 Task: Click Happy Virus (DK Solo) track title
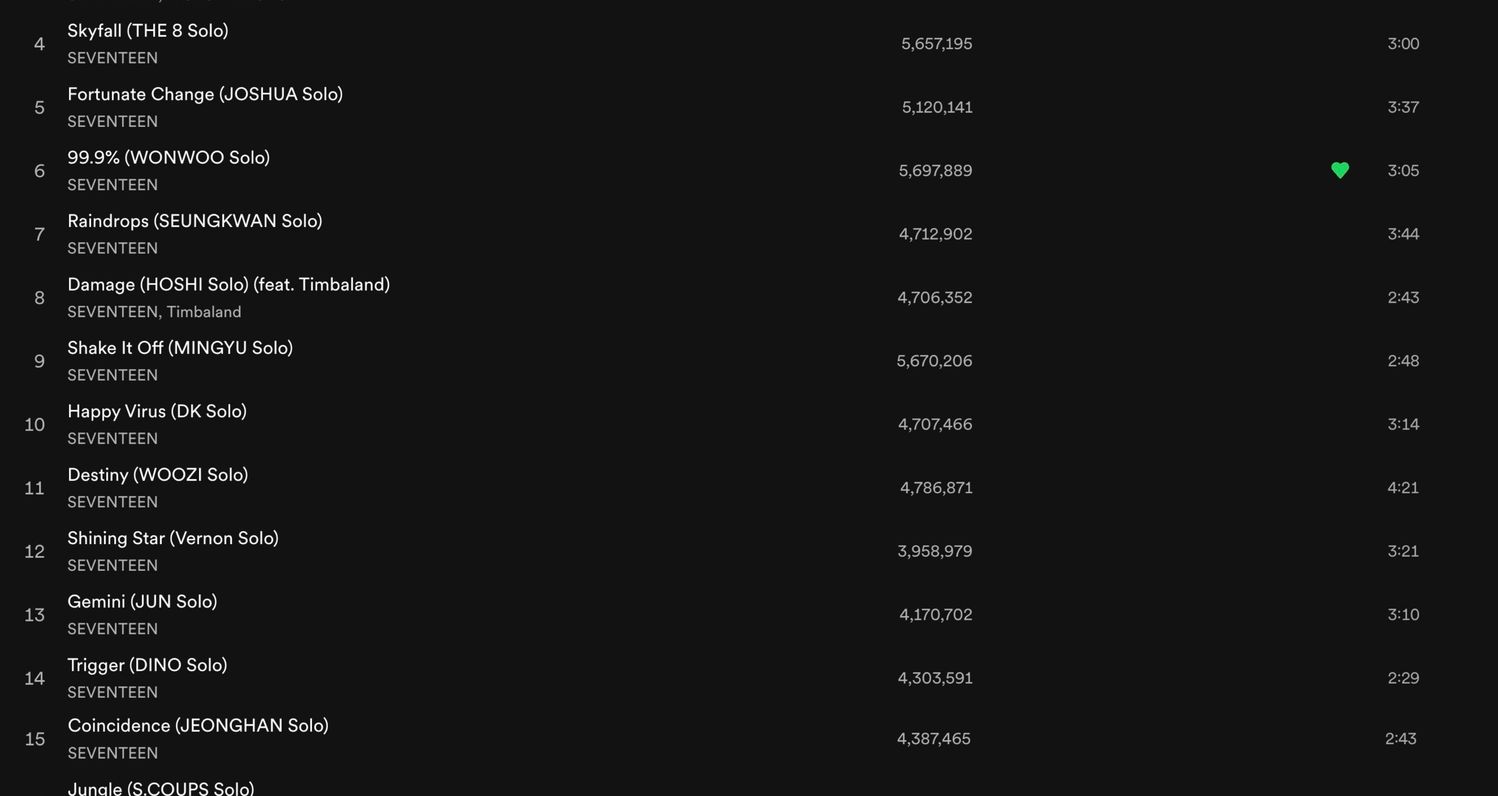click(x=157, y=411)
